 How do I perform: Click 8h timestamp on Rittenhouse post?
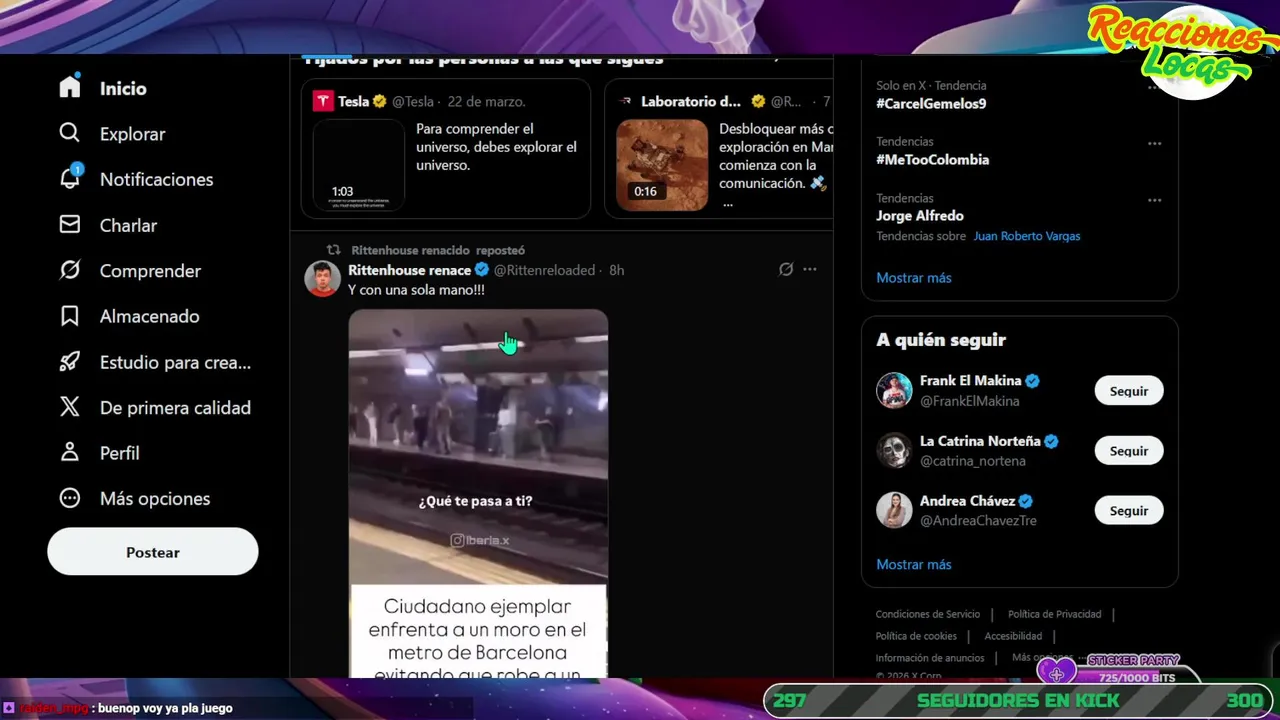[x=617, y=270]
